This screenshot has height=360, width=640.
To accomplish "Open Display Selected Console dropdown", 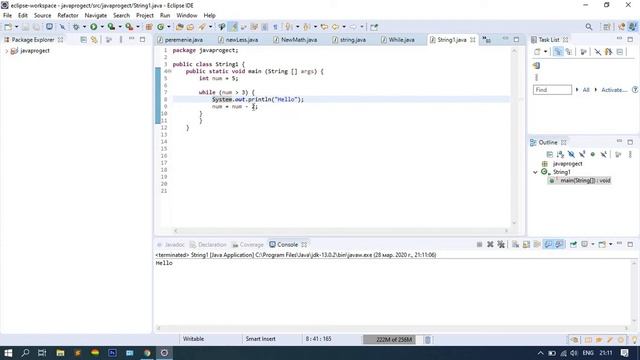I will [593, 244].
